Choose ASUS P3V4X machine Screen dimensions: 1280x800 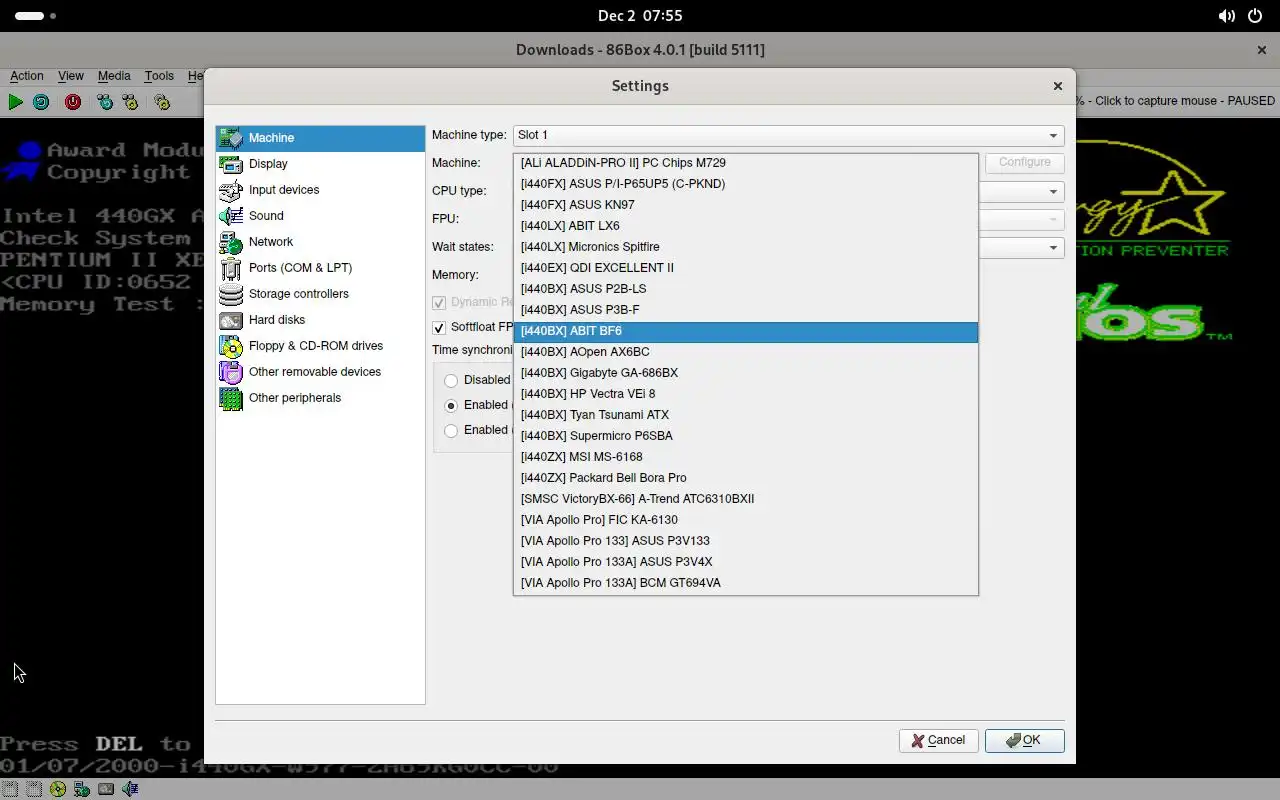746,562
